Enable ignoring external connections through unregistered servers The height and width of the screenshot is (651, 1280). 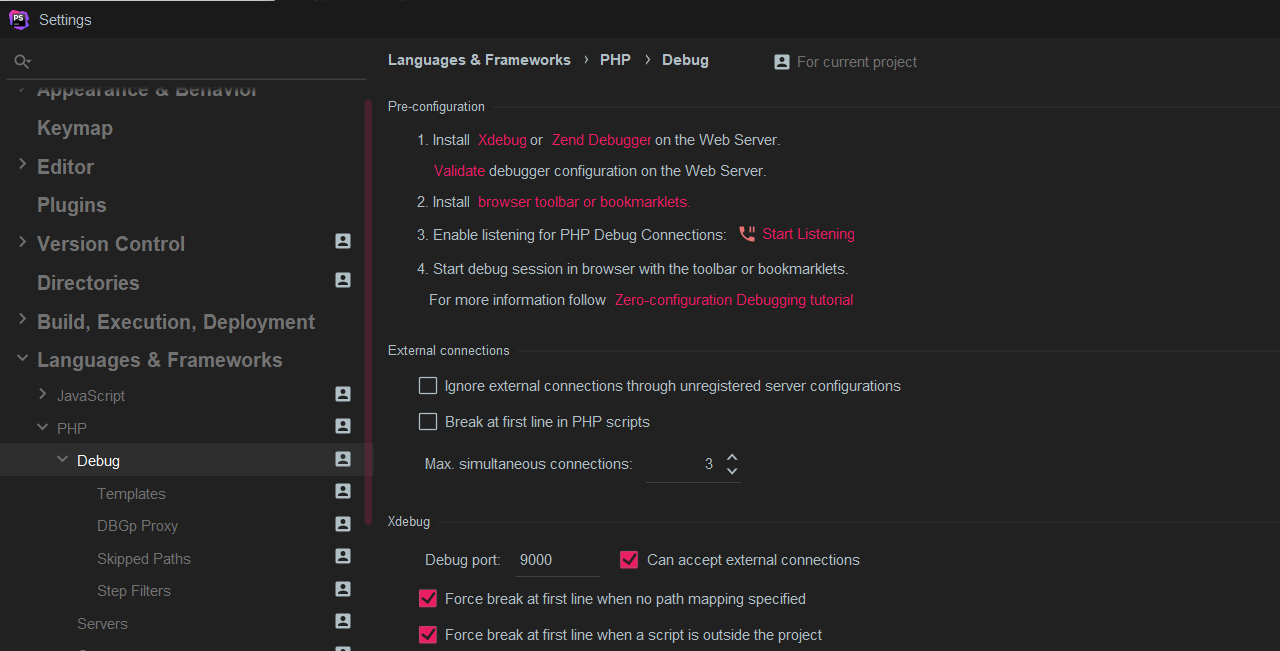tap(428, 385)
